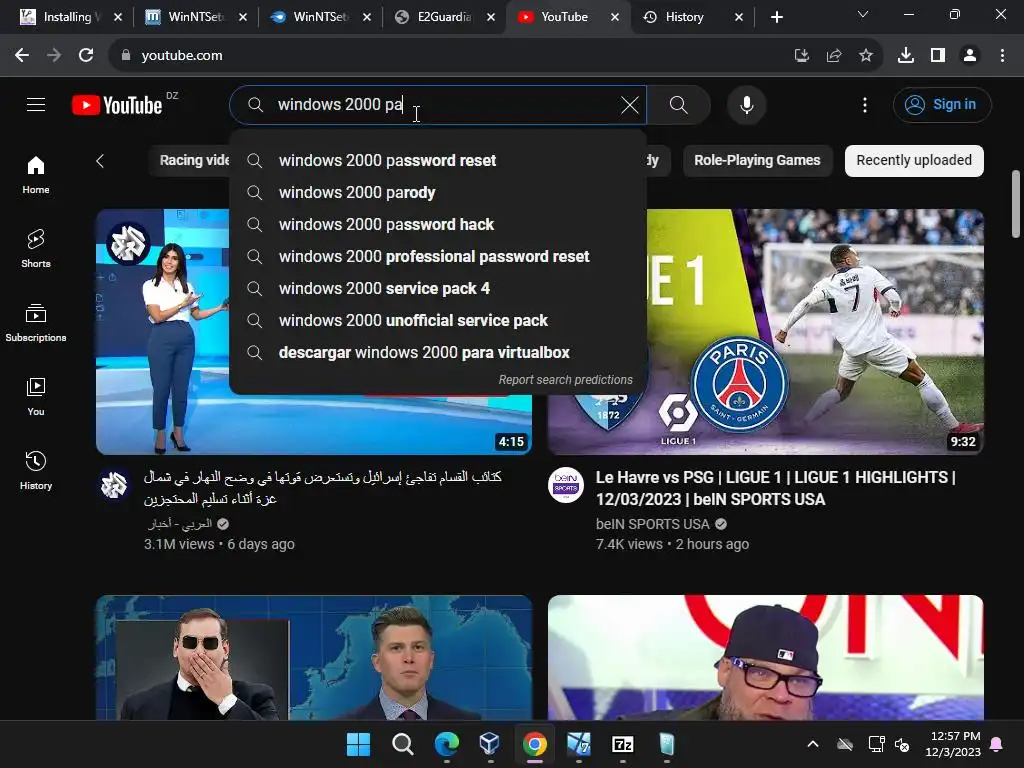Open Windows taskbar search

click(x=402, y=744)
